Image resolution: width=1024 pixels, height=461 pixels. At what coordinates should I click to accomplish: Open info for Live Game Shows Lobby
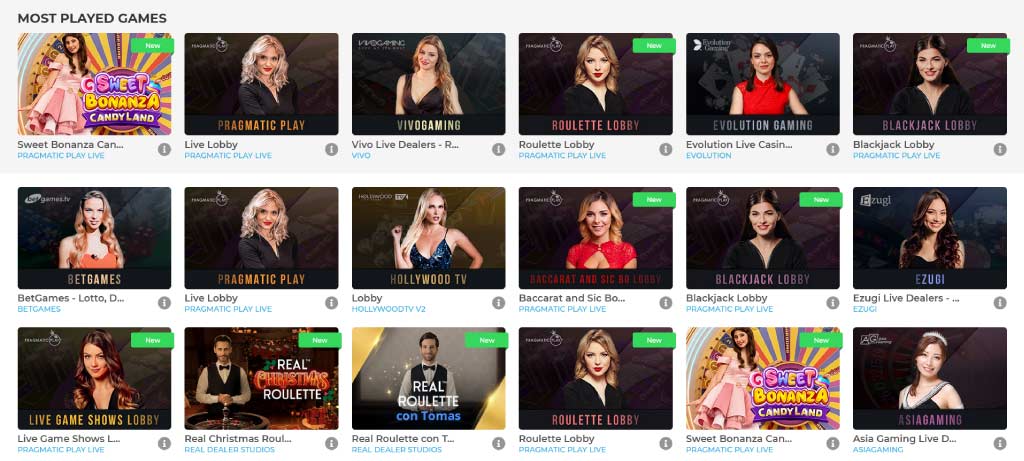[x=164, y=443]
